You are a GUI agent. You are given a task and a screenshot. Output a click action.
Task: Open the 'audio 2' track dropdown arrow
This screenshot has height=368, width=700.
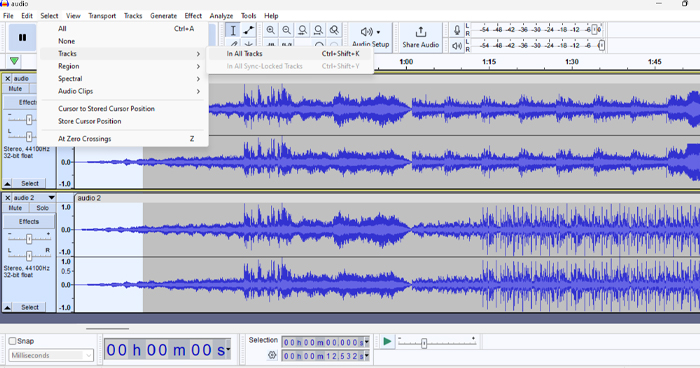coord(51,198)
